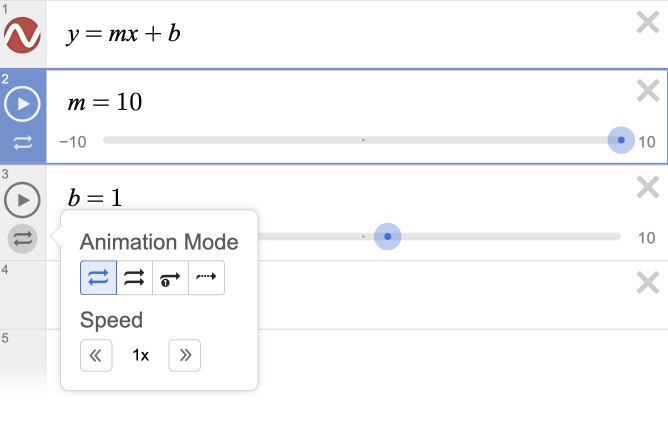This screenshot has height=445, width=668.
Task: Close animation properties icon for slider b
Action: (22, 239)
